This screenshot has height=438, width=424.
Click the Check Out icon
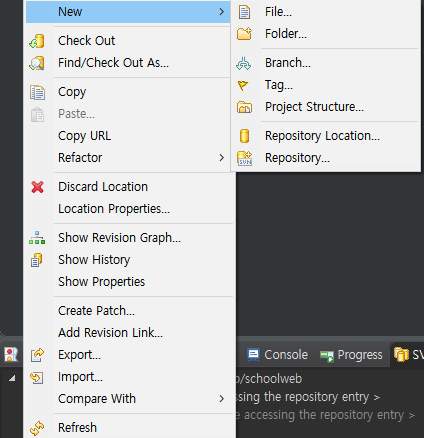(37, 41)
